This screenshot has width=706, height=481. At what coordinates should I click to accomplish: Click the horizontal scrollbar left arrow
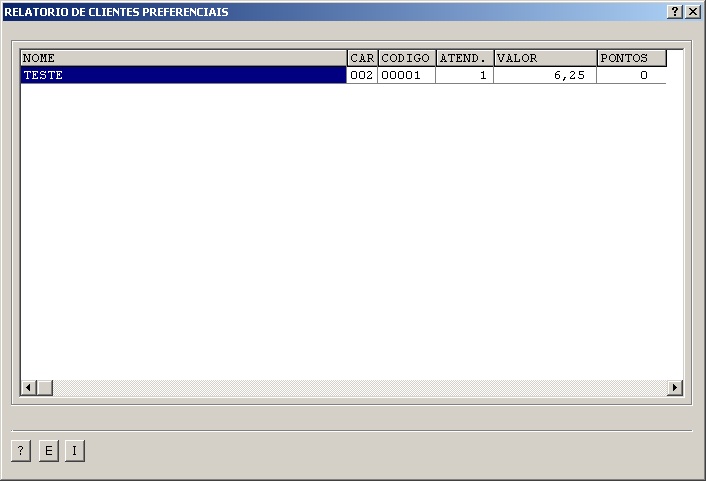[x=28, y=388]
